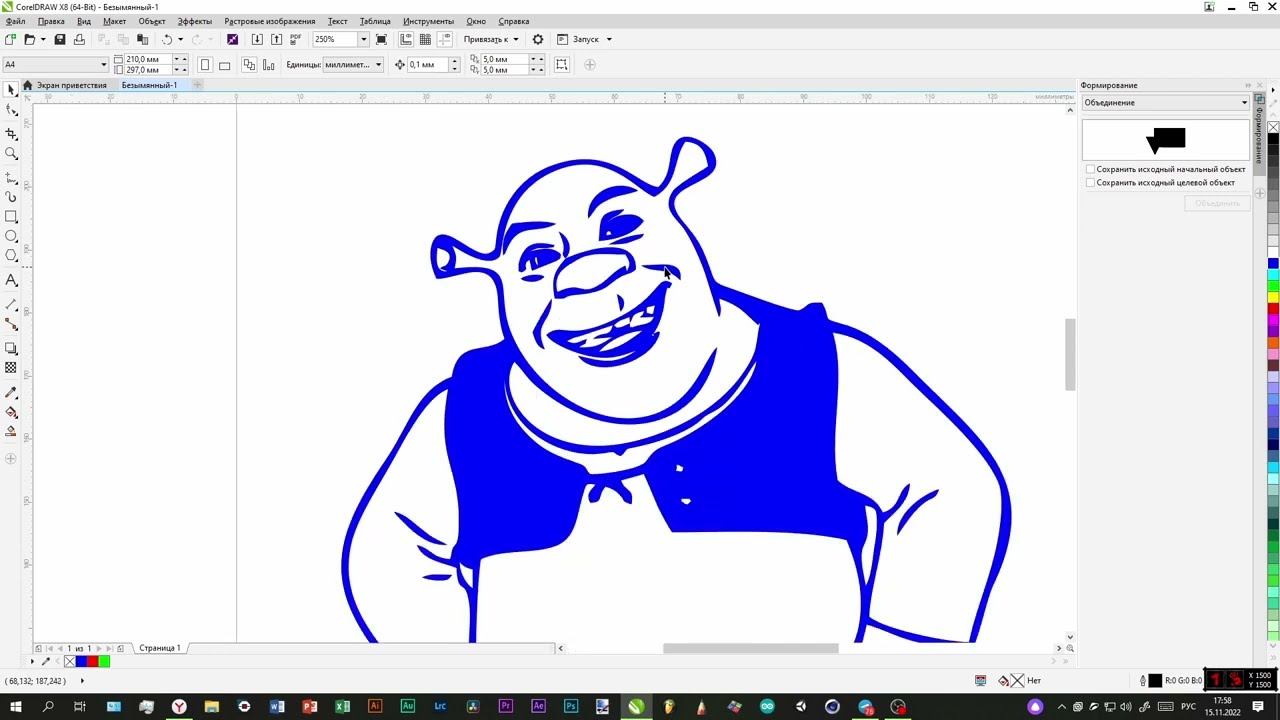Select the Rectangle tool
This screenshot has width=1280, height=720.
[11, 216]
